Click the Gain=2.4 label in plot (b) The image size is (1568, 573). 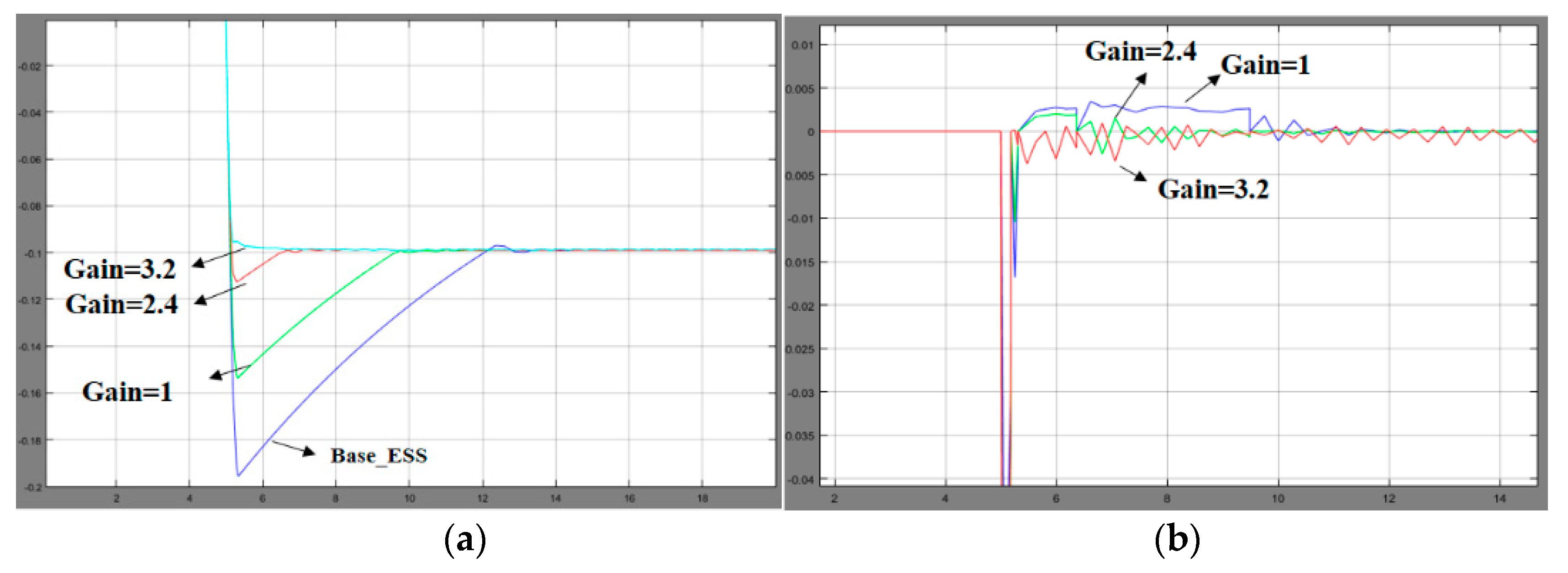(x=1140, y=51)
